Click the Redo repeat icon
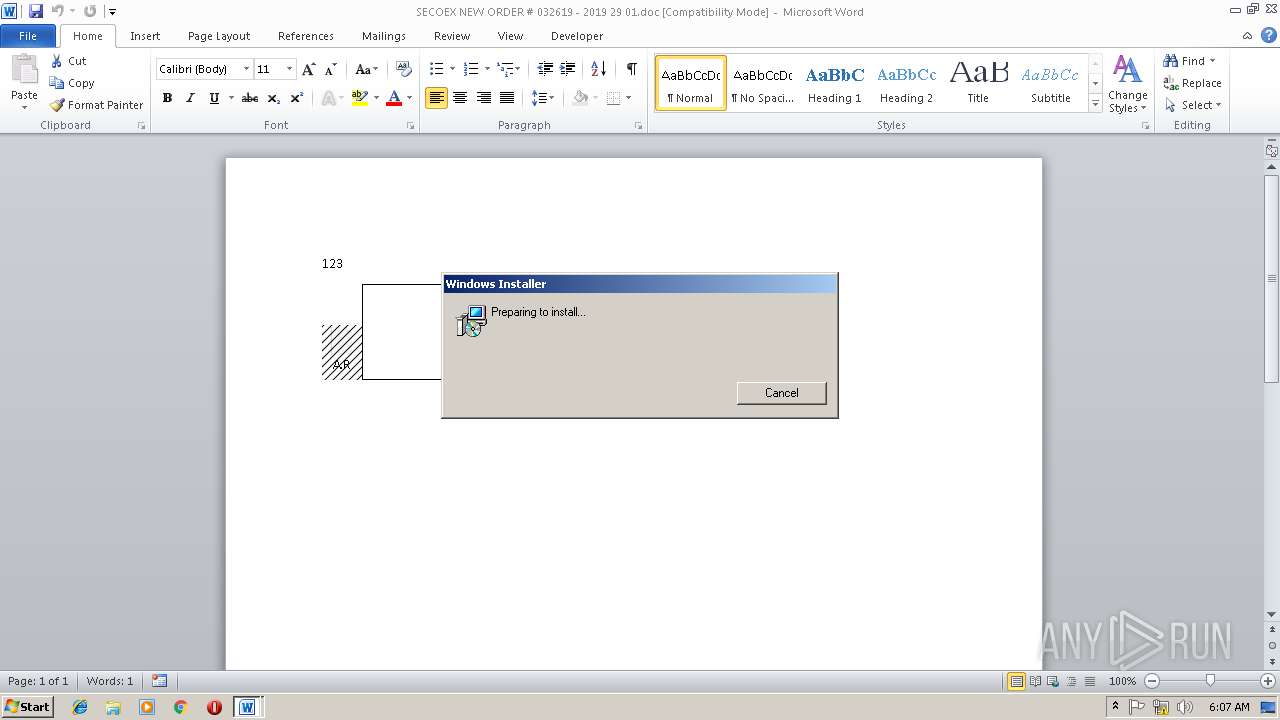The width and height of the screenshot is (1280, 720). coord(90,11)
